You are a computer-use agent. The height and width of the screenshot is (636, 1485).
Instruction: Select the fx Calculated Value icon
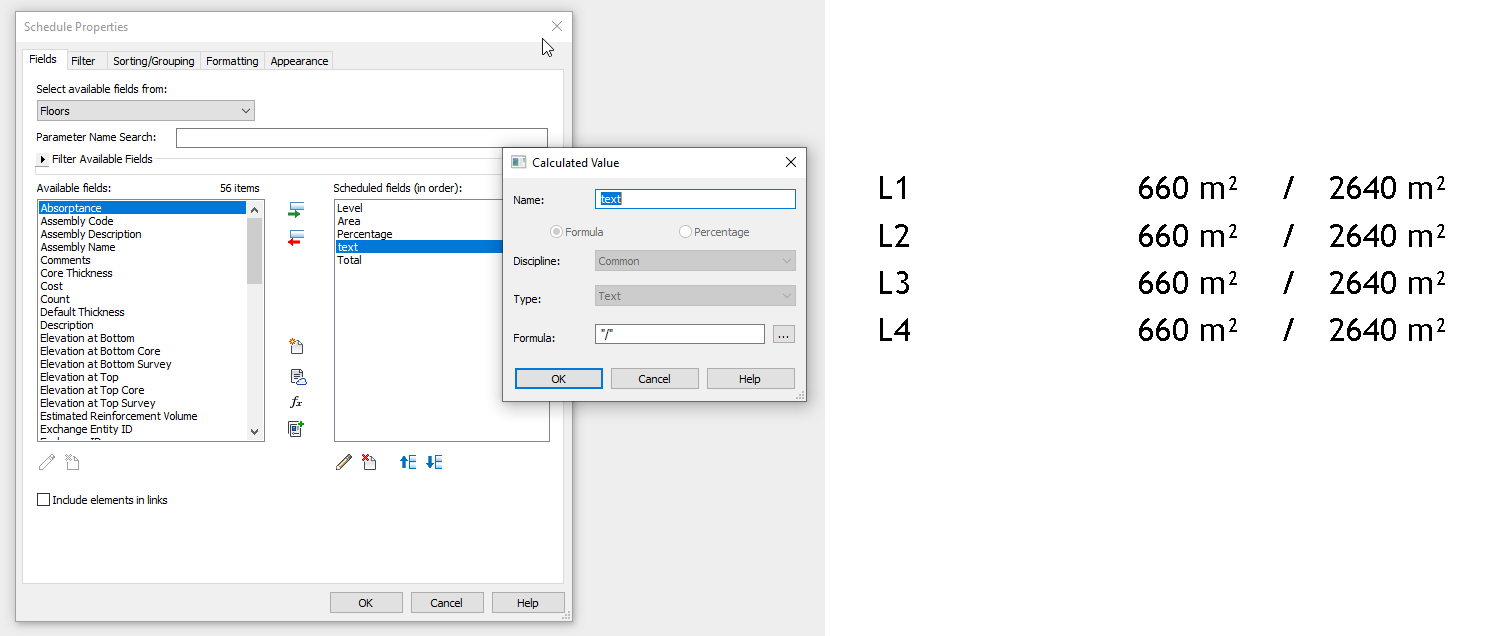[x=296, y=401]
